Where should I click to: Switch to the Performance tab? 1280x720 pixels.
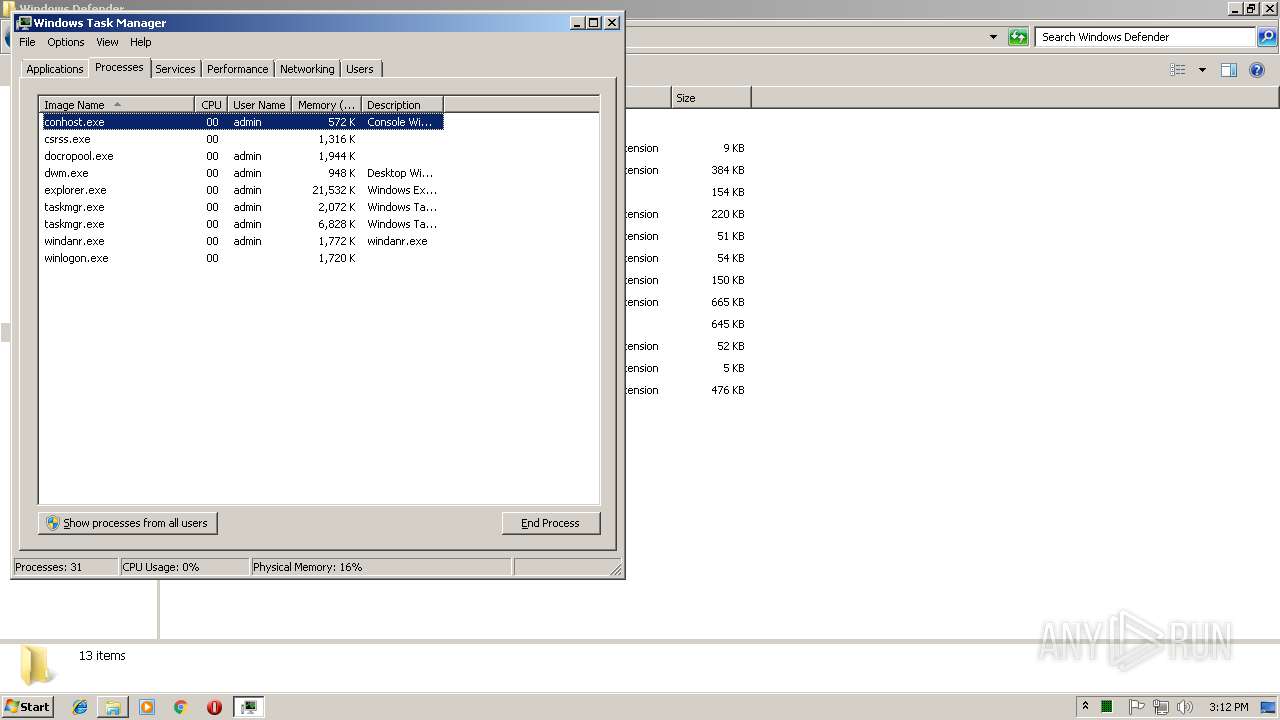pos(237,69)
